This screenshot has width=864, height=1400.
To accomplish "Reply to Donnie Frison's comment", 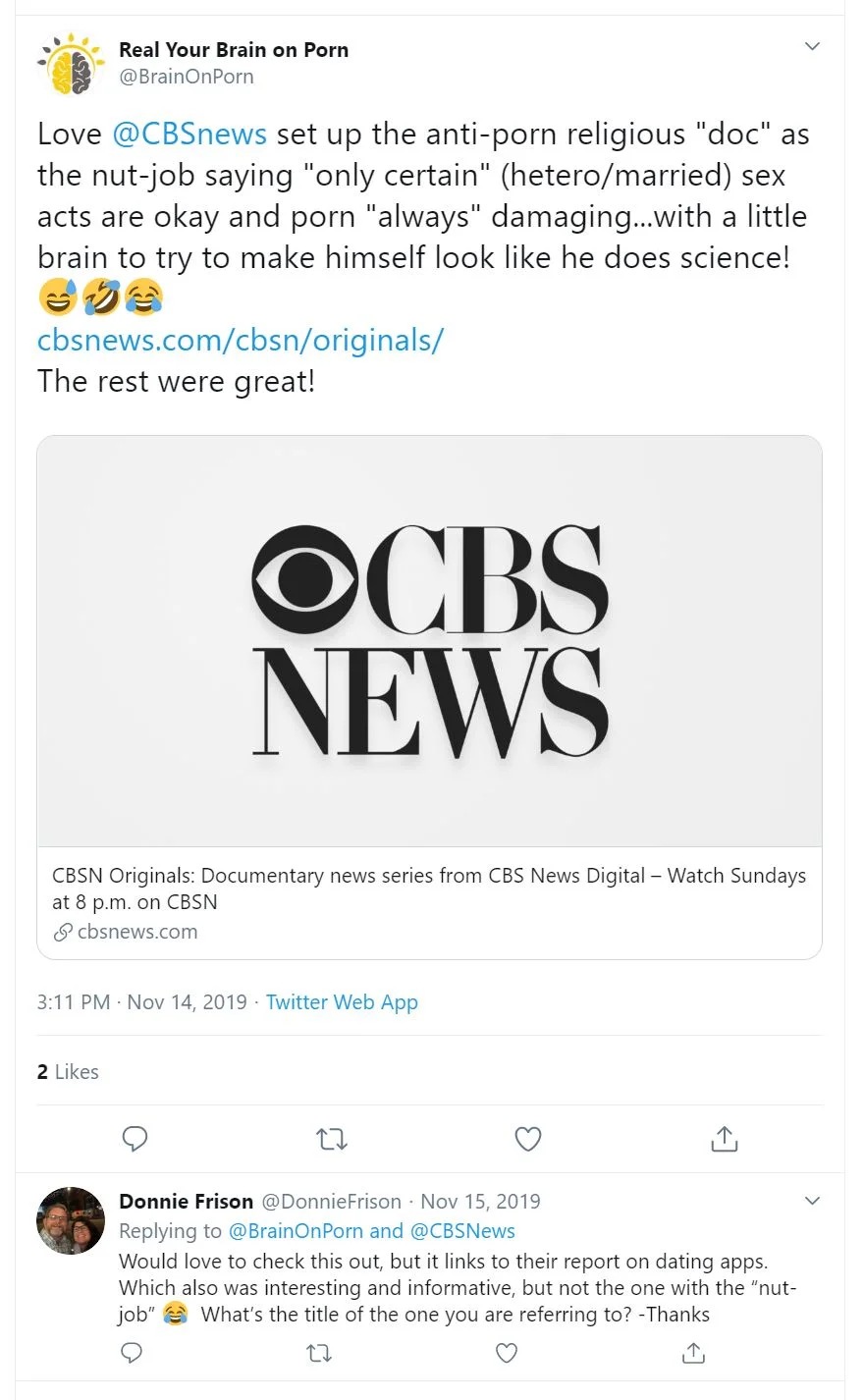I will tap(133, 1354).
